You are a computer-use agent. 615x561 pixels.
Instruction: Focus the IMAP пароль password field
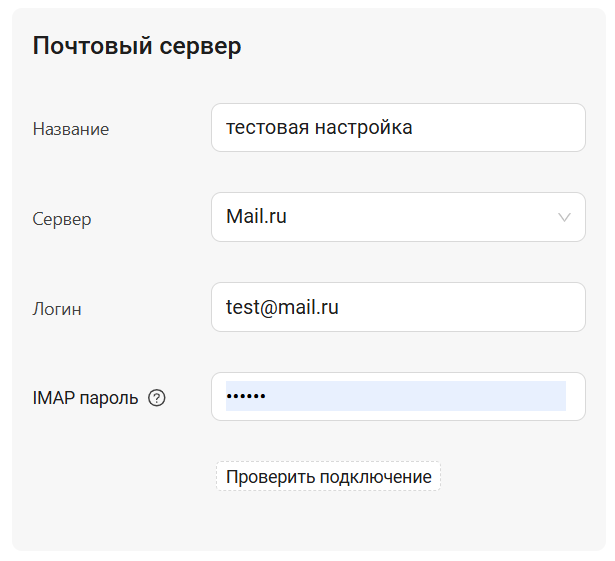pos(398,397)
